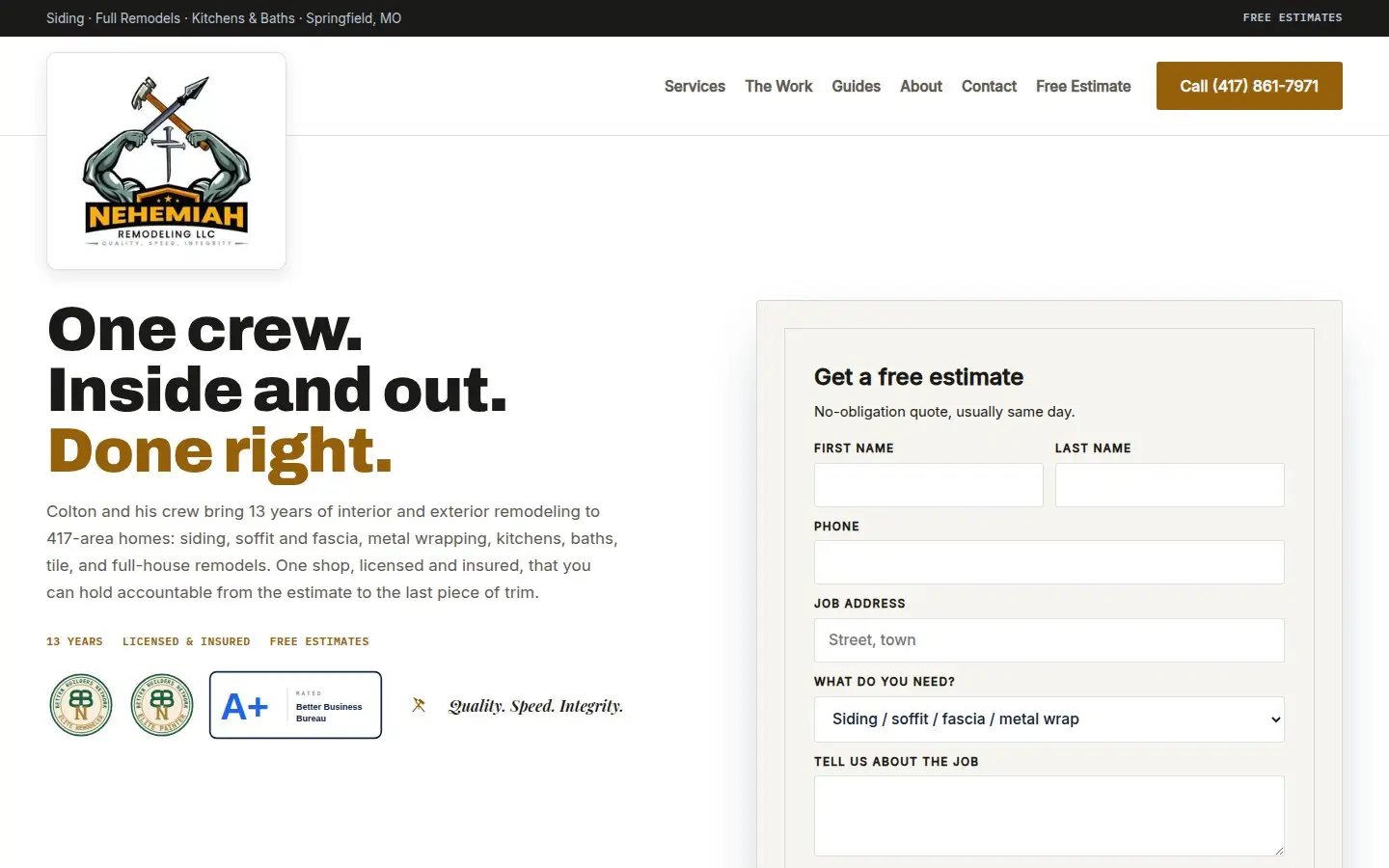
Task: Click the Elite Painter badge
Action: 162,705
